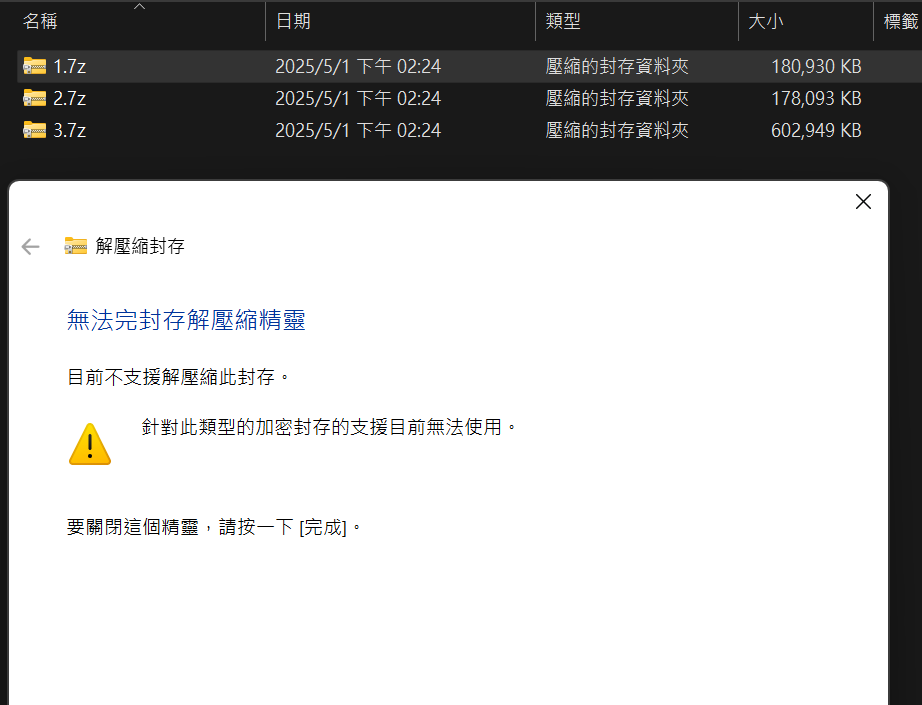Click the type cell of 1.7z
Viewport: 922px width, 705px height.
click(617, 66)
